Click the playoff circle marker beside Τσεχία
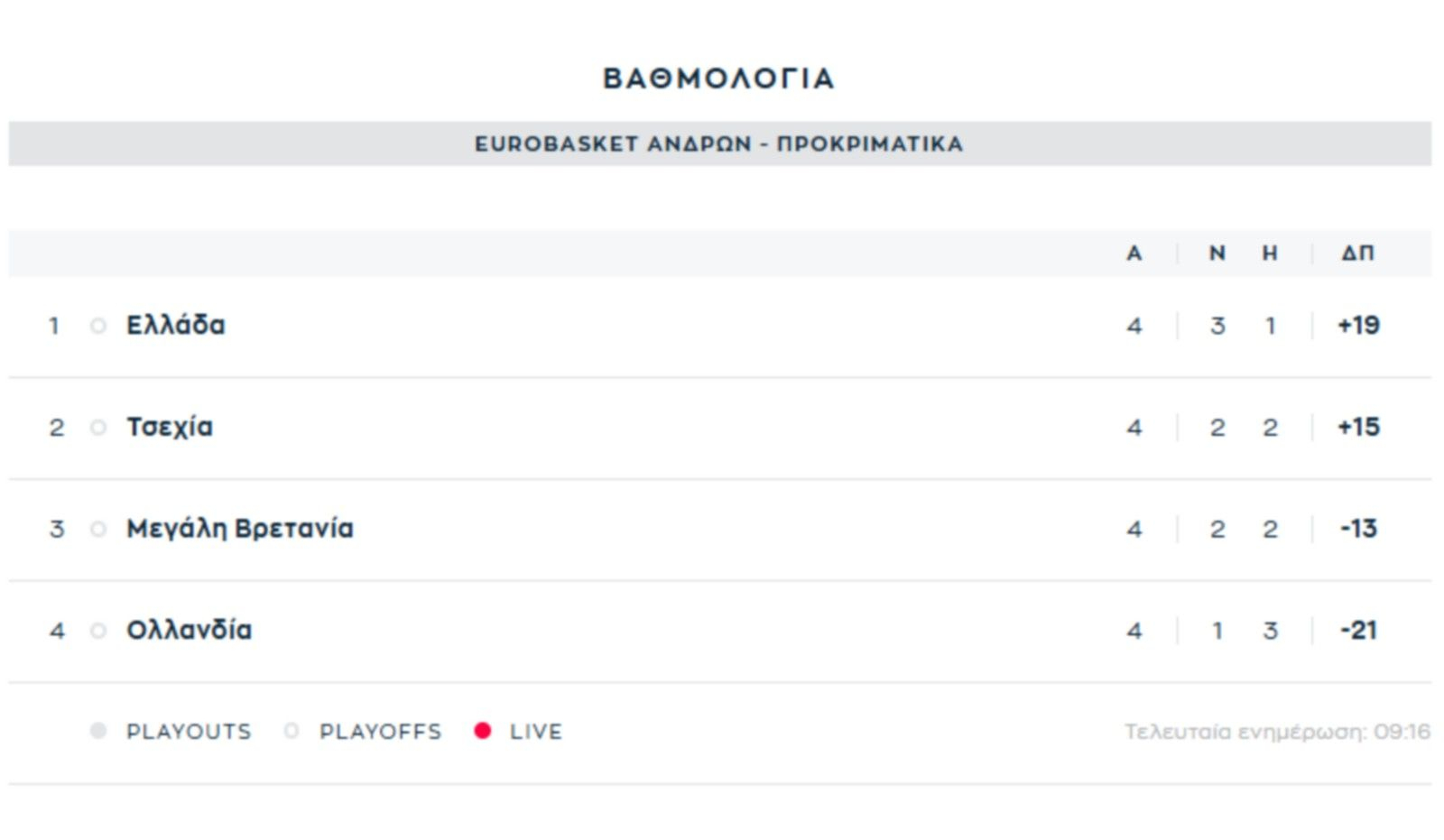 coord(98,428)
